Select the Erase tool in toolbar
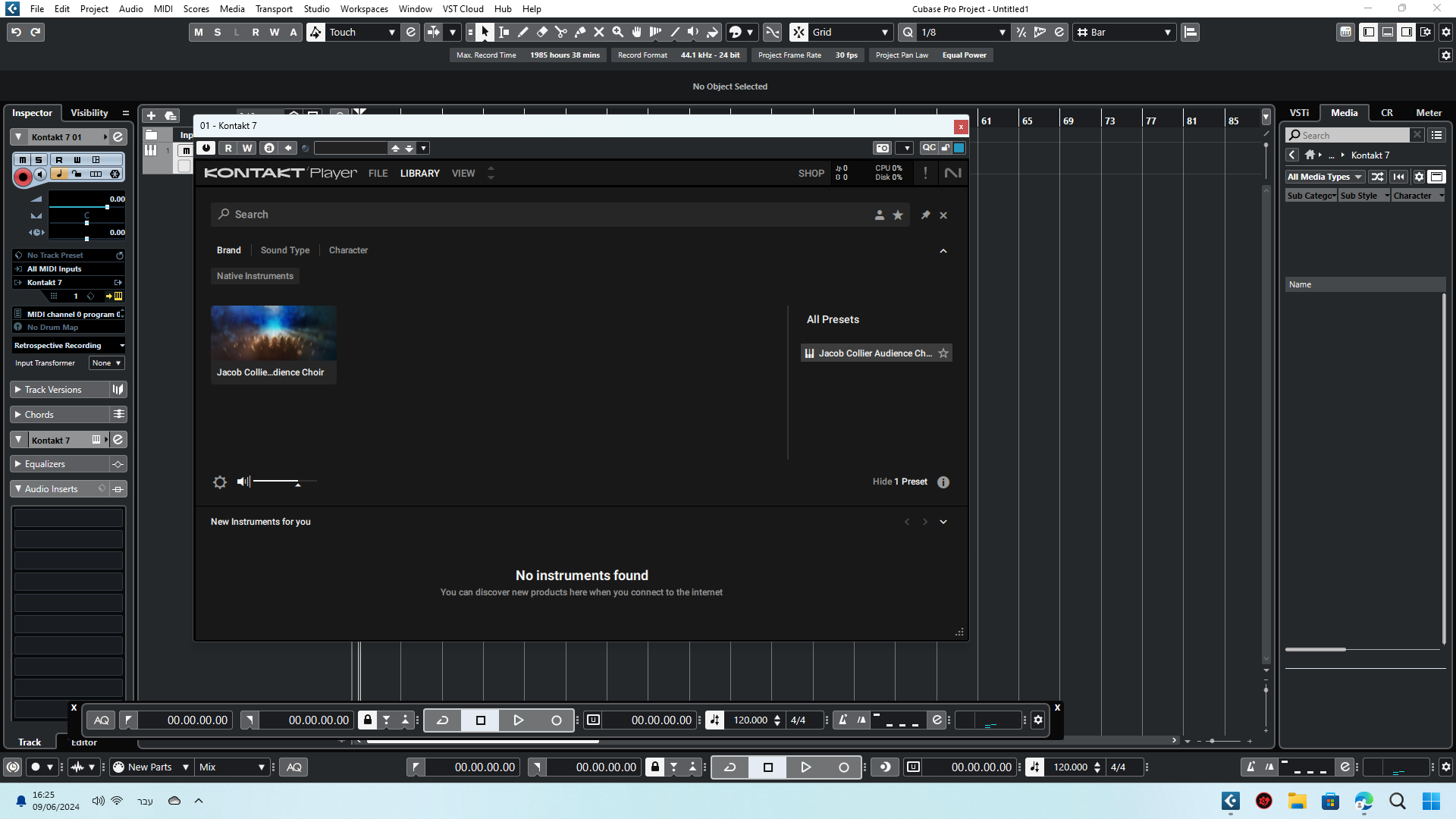 [542, 32]
